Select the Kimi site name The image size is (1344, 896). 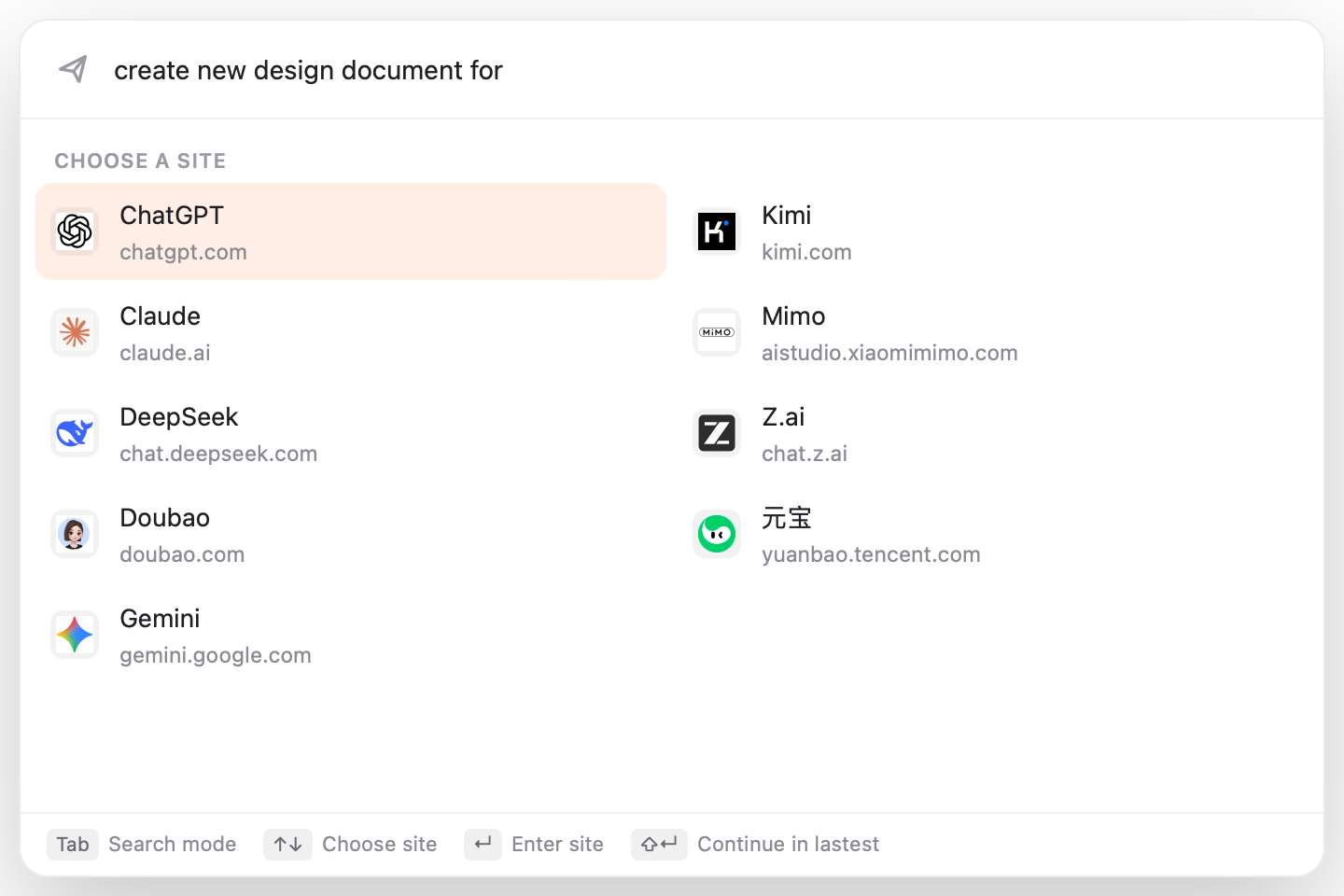(787, 216)
